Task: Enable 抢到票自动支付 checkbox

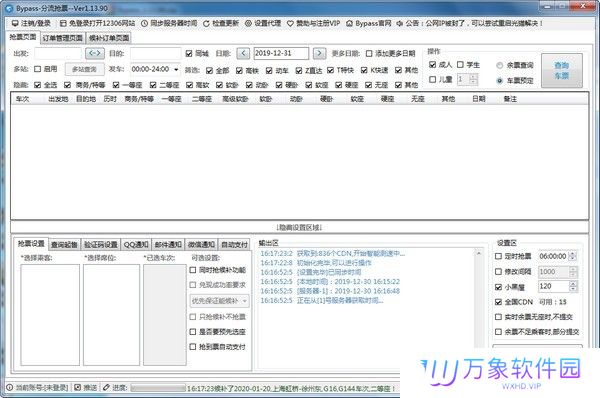Action: tap(193, 347)
